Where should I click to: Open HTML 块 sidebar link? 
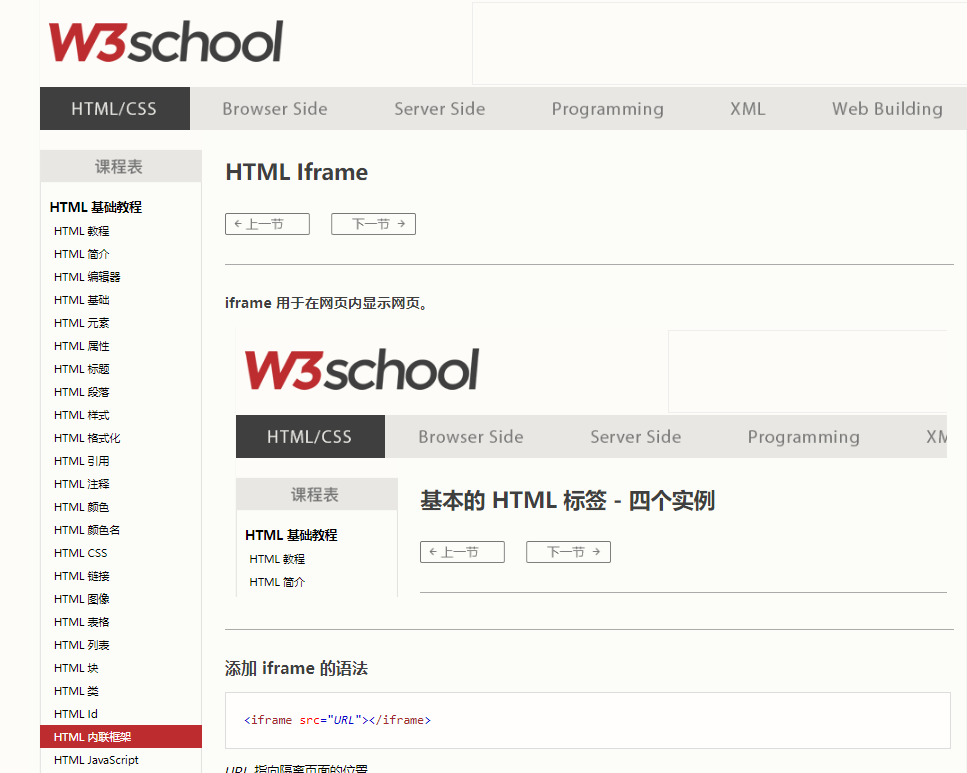(x=76, y=668)
